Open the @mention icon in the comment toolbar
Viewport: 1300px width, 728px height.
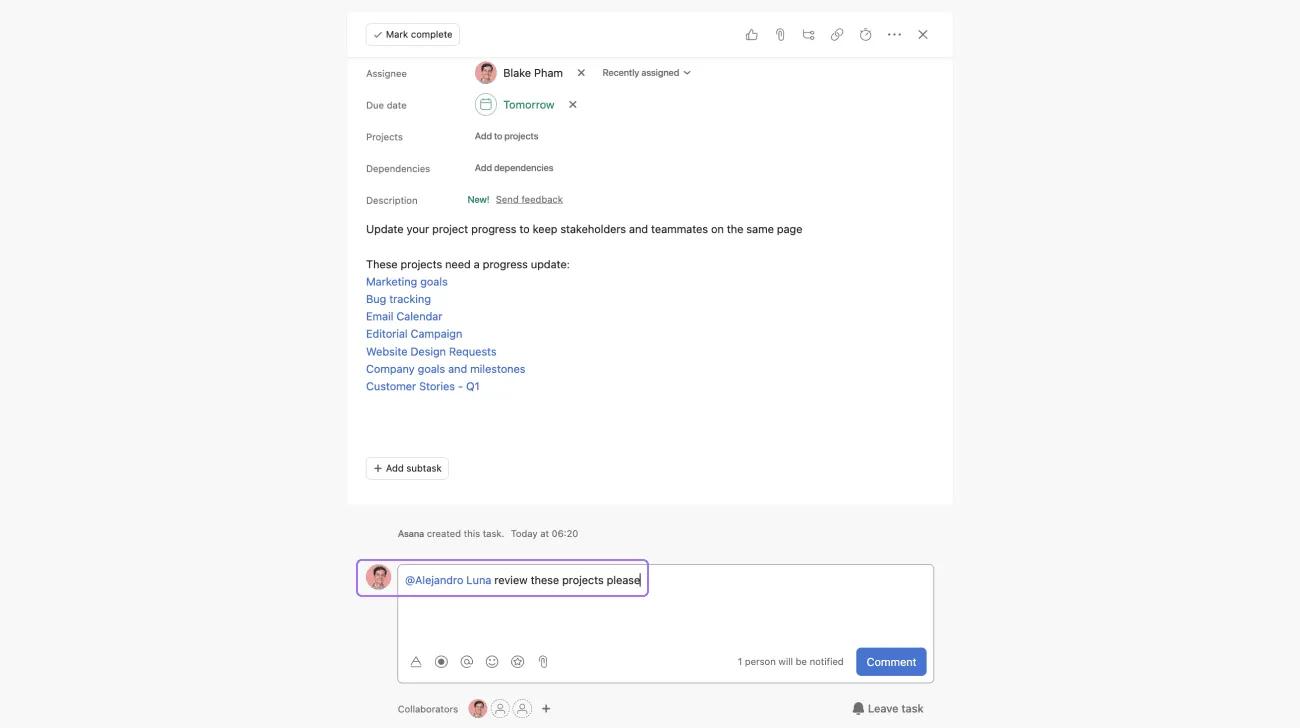(464, 660)
